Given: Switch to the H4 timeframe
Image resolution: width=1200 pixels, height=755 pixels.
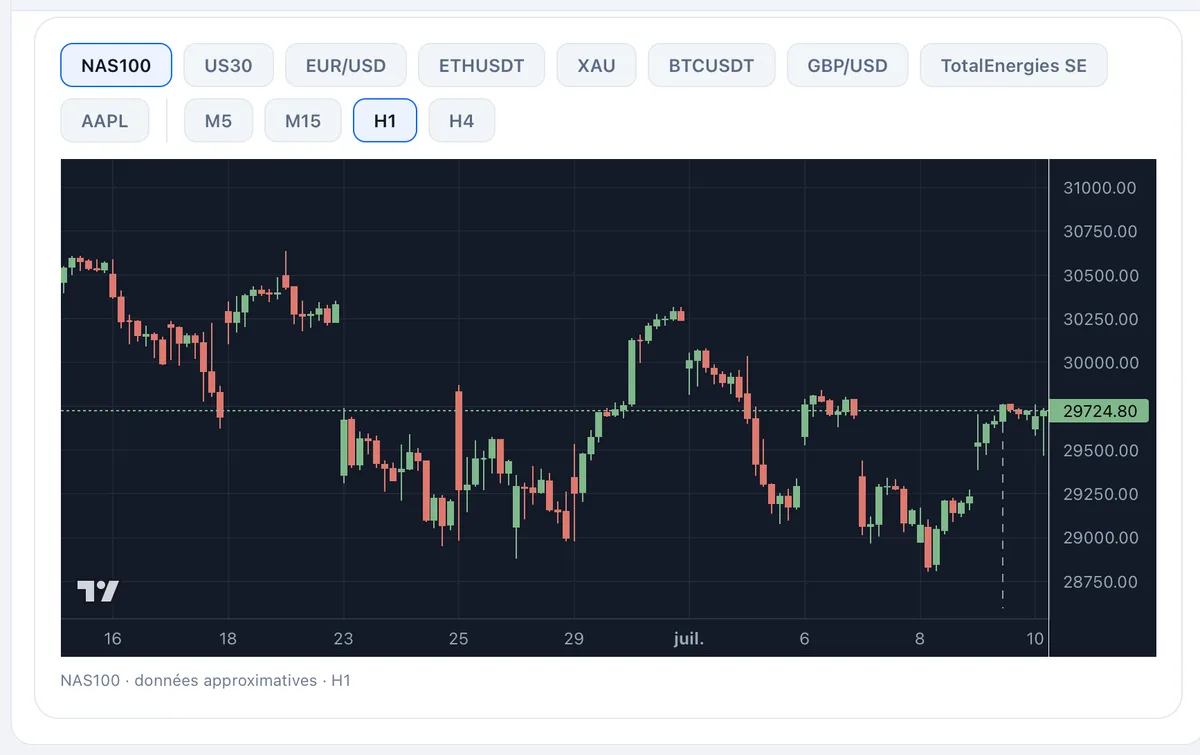Looking at the screenshot, I should 461,121.
